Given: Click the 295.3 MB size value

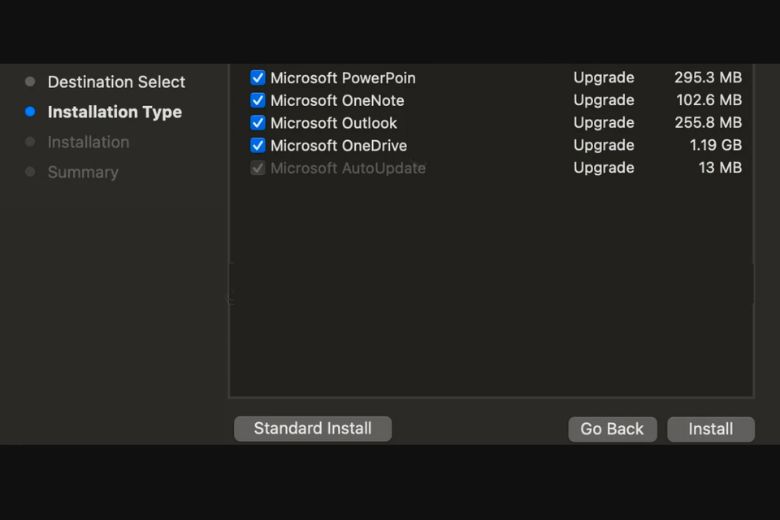Looking at the screenshot, I should point(708,78).
